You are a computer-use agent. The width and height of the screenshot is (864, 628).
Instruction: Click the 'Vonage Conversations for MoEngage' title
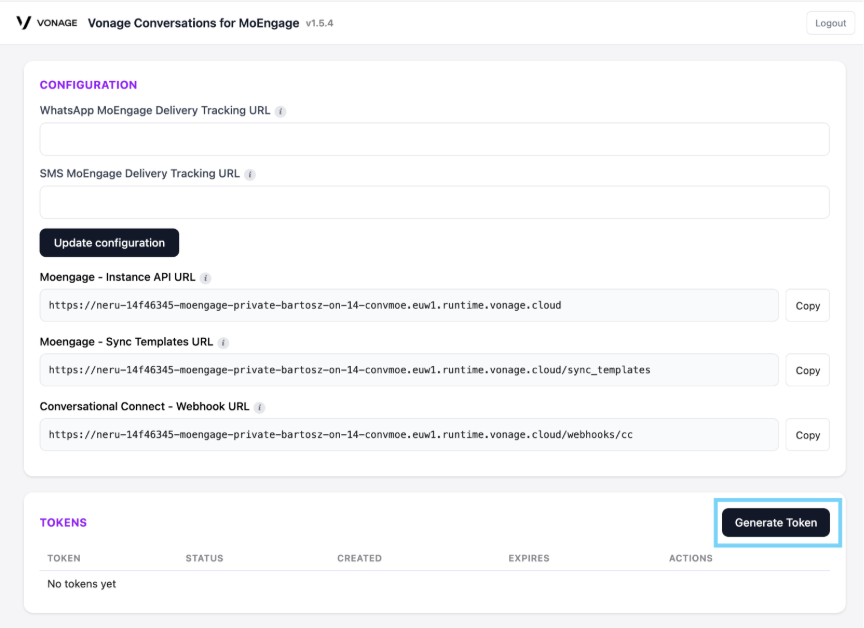point(193,23)
